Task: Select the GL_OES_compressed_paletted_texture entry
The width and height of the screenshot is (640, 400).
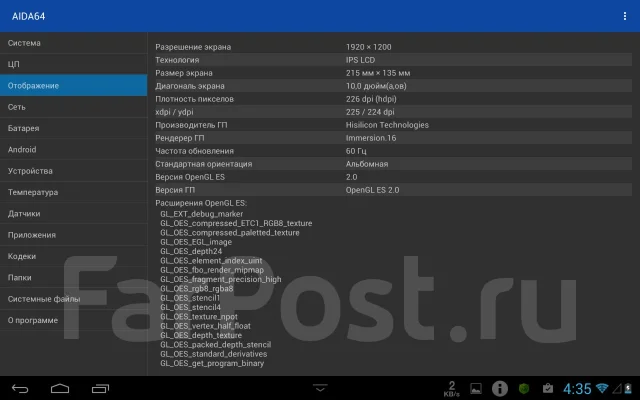Action: point(230,233)
